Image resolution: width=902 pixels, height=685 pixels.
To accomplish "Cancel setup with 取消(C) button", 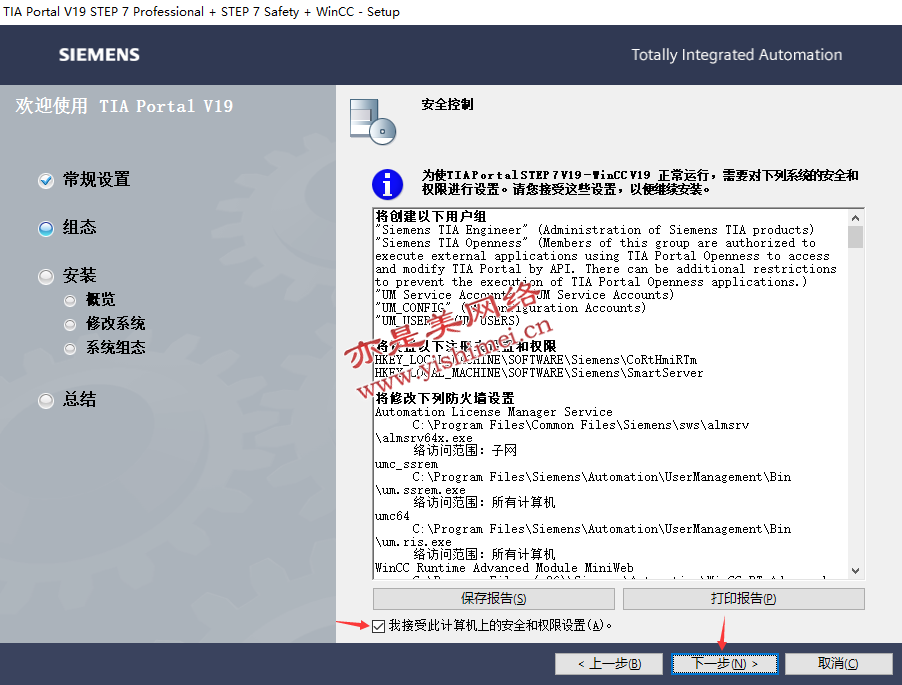I will click(x=838, y=664).
